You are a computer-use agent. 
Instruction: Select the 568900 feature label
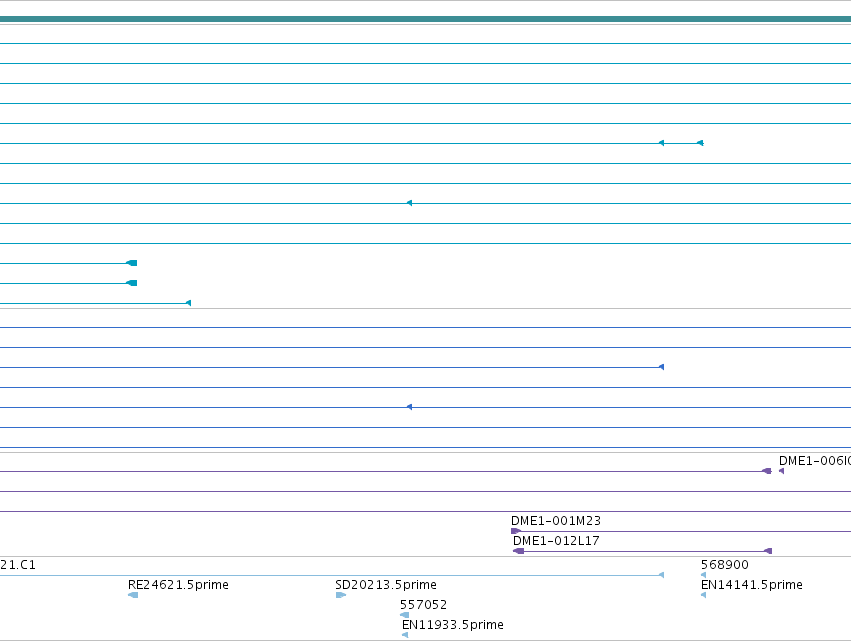coord(725,564)
